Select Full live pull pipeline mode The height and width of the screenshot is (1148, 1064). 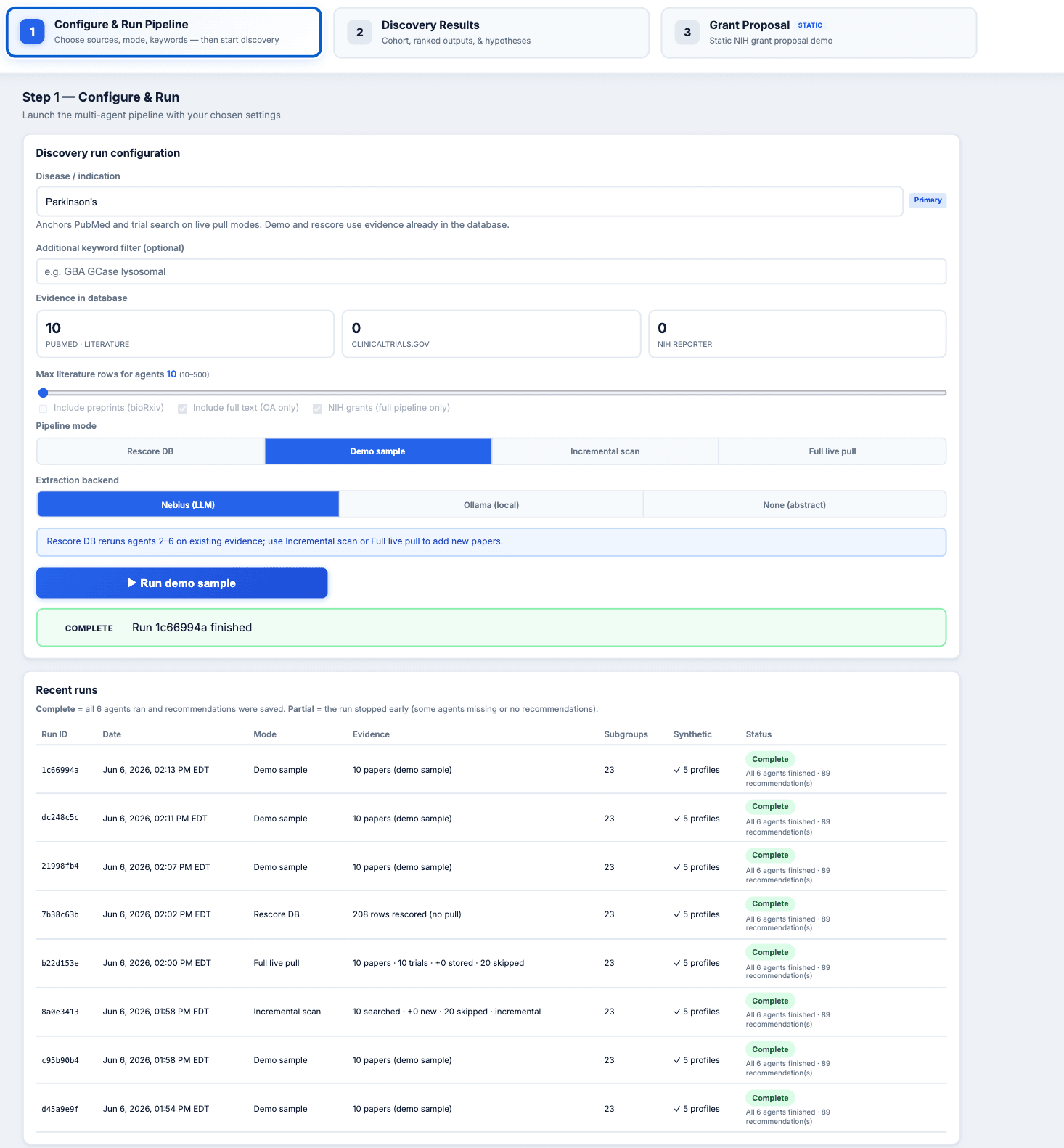tap(832, 451)
